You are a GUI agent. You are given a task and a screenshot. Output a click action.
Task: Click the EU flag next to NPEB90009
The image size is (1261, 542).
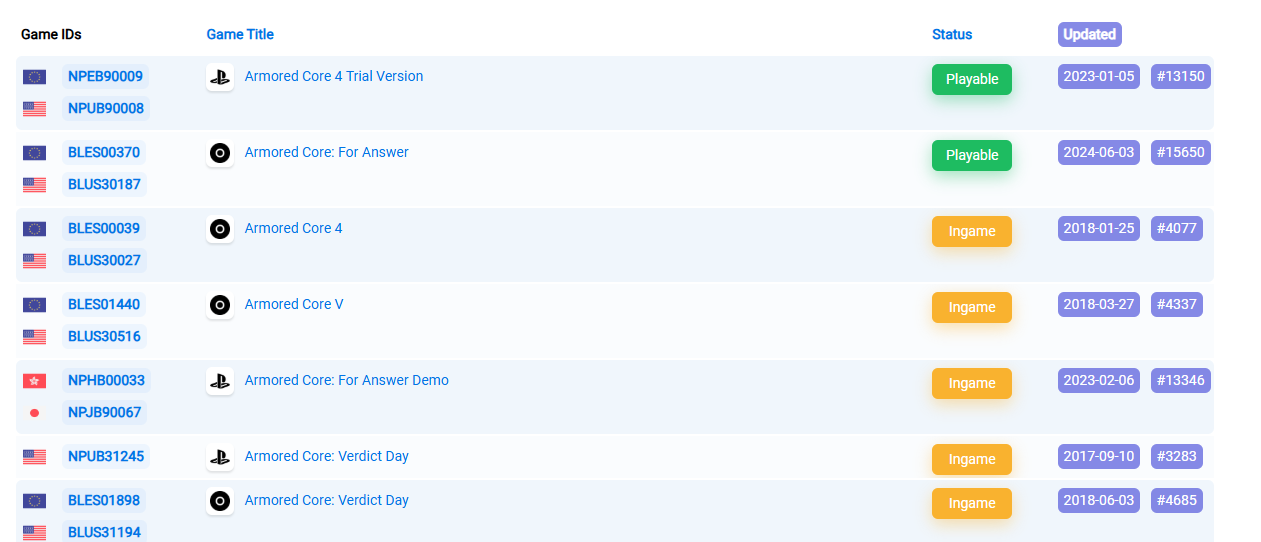(35, 77)
